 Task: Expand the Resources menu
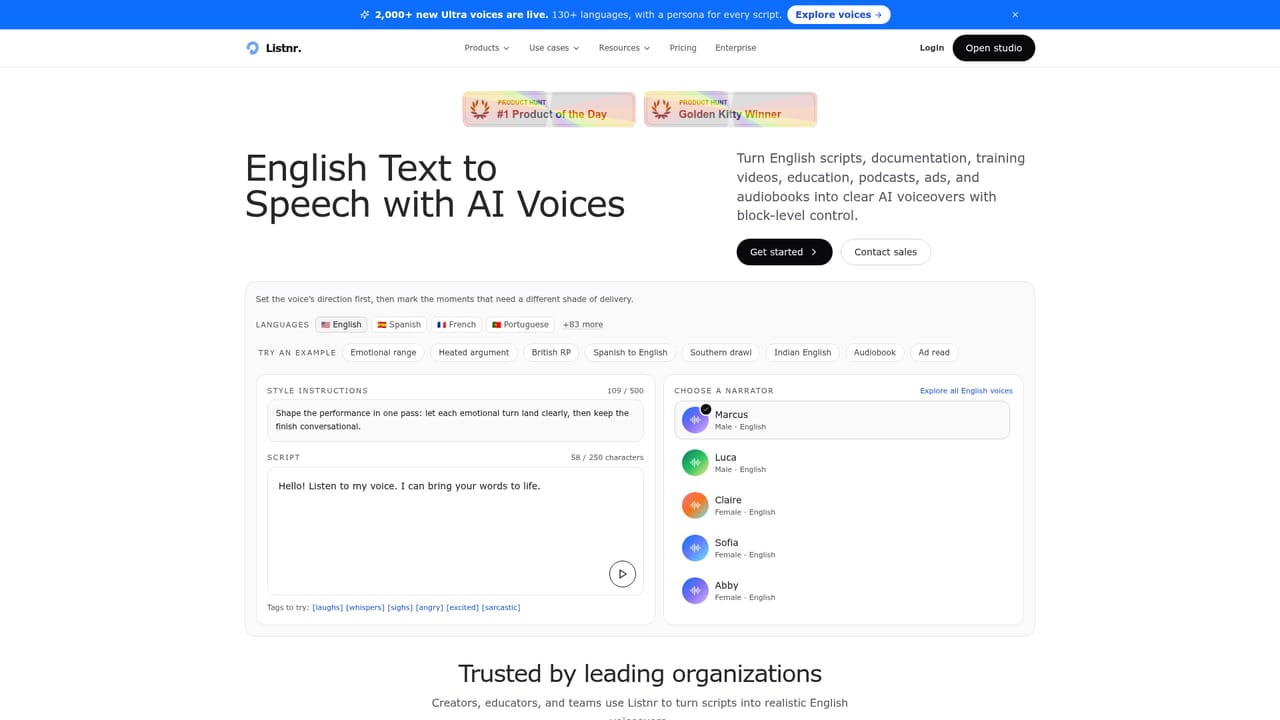click(x=624, y=48)
